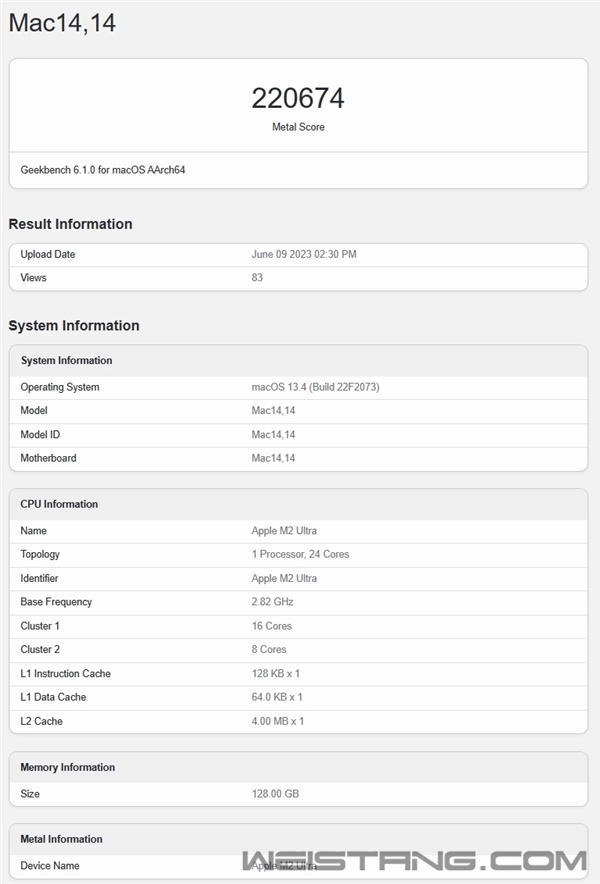The image size is (600, 884).
Task: Select the 2.82 GHz value
Action: [x=272, y=602]
